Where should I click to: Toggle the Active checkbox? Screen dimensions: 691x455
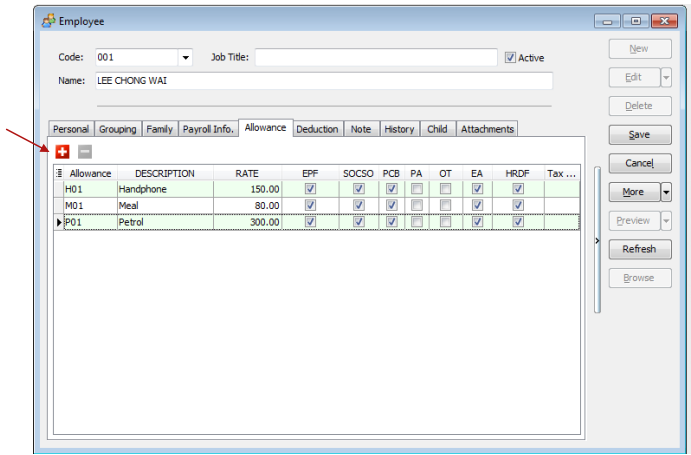[510, 58]
